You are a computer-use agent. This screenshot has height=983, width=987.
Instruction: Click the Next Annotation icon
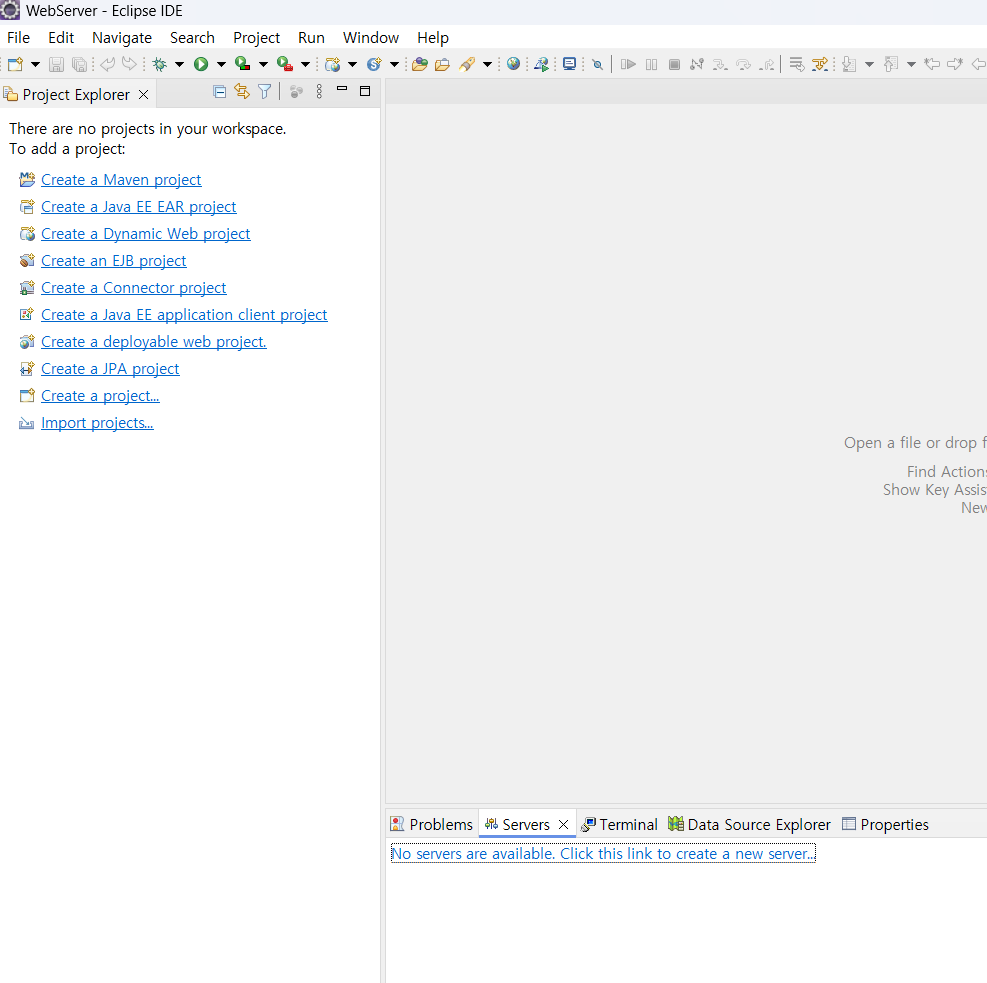click(x=849, y=64)
